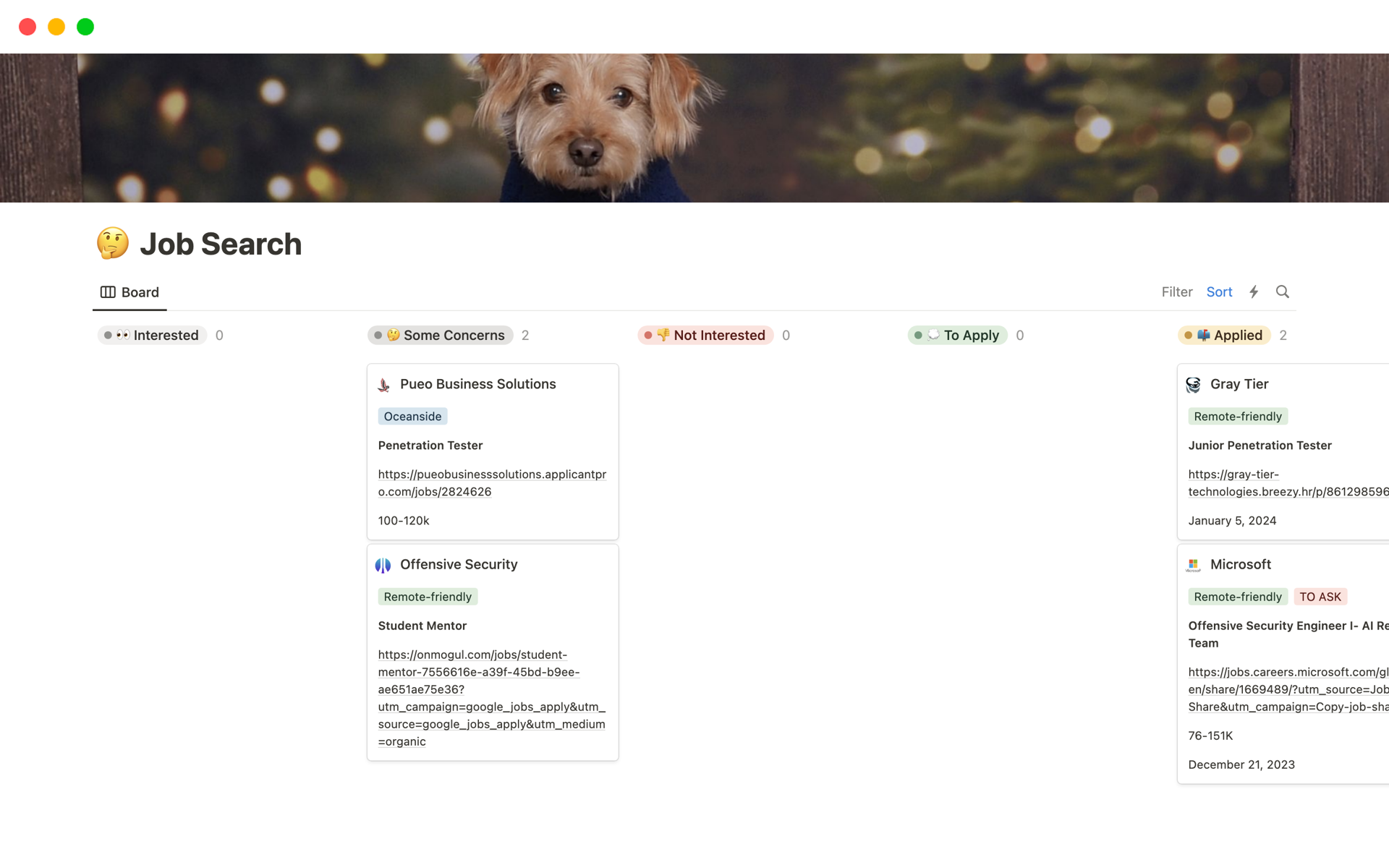Click the automations lightning bolt icon
Viewport: 1389px width, 868px height.
(x=1254, y=292)
